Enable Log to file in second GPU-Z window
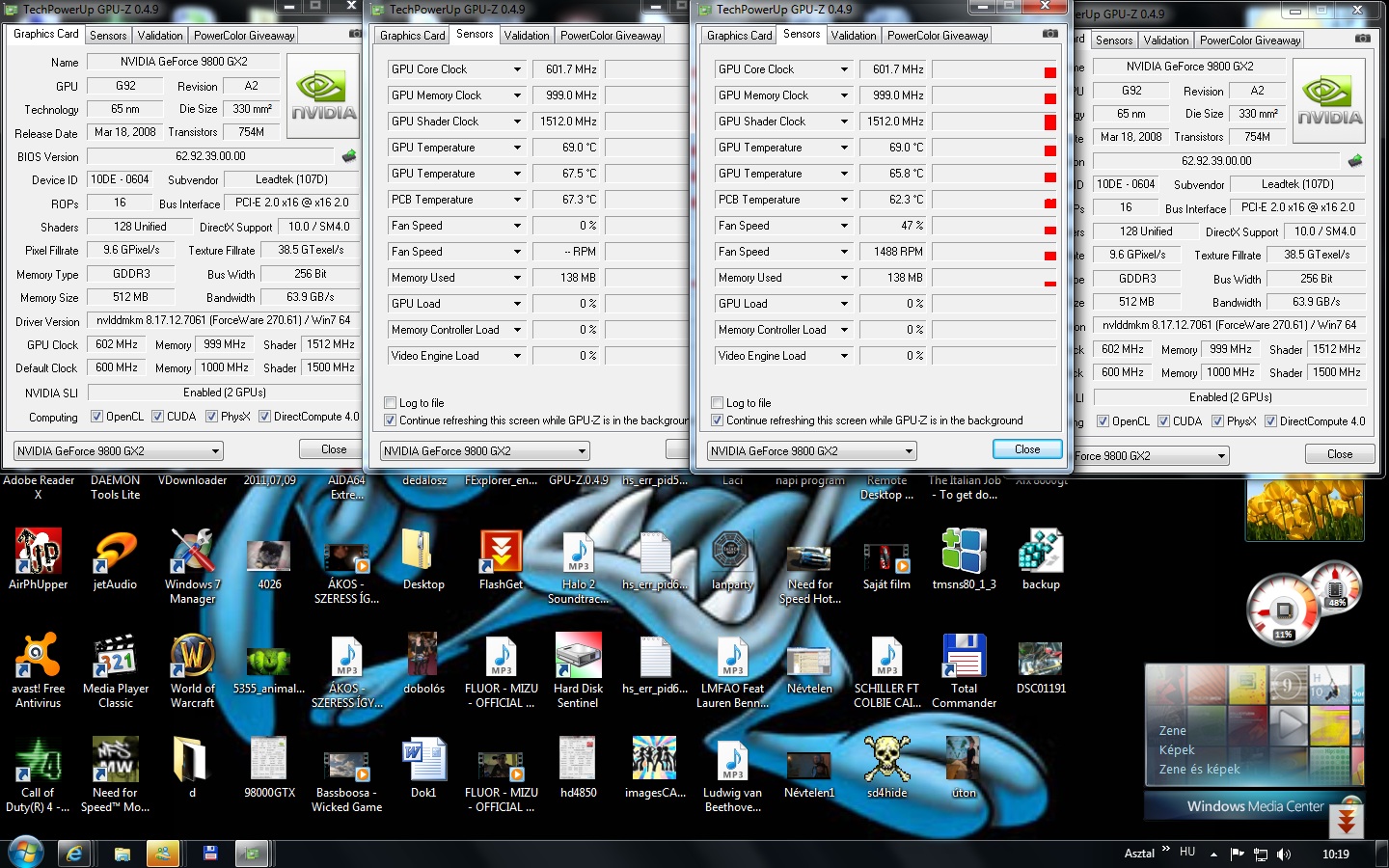Viewport: 1389px width, 868px height. [x=390, y=403]
